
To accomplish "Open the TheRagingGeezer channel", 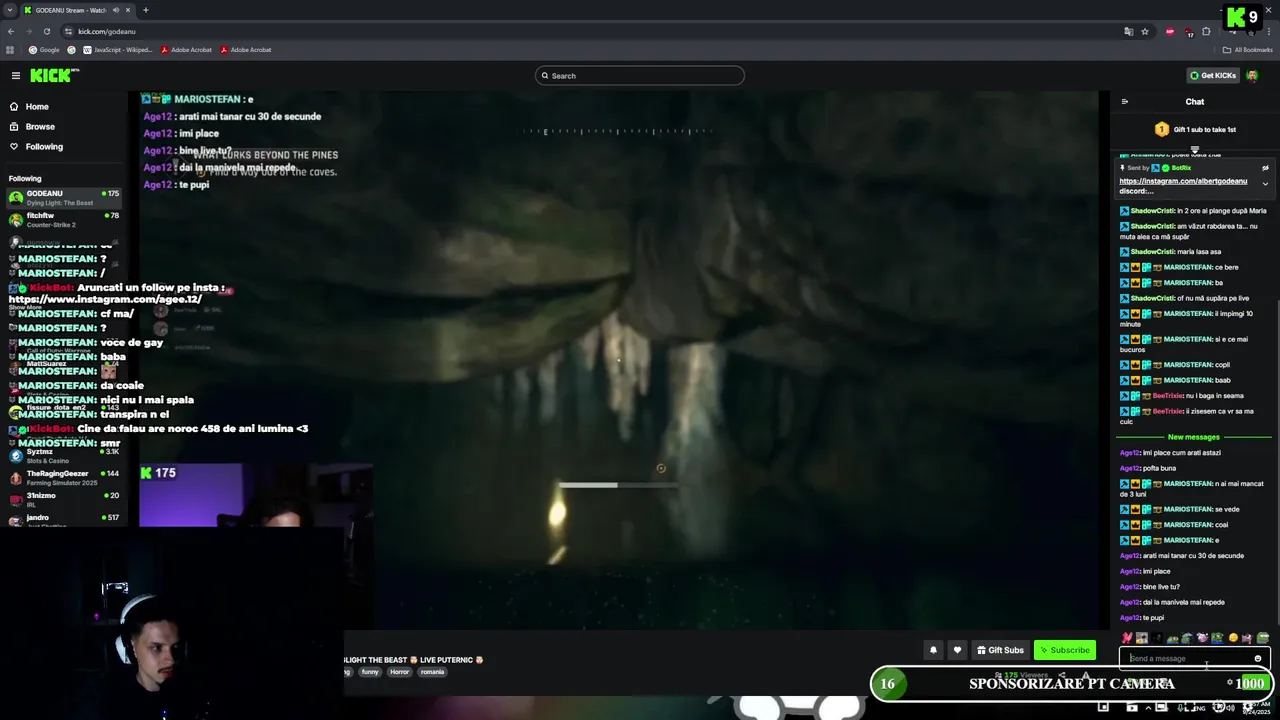I will click(x=64, y=478).
